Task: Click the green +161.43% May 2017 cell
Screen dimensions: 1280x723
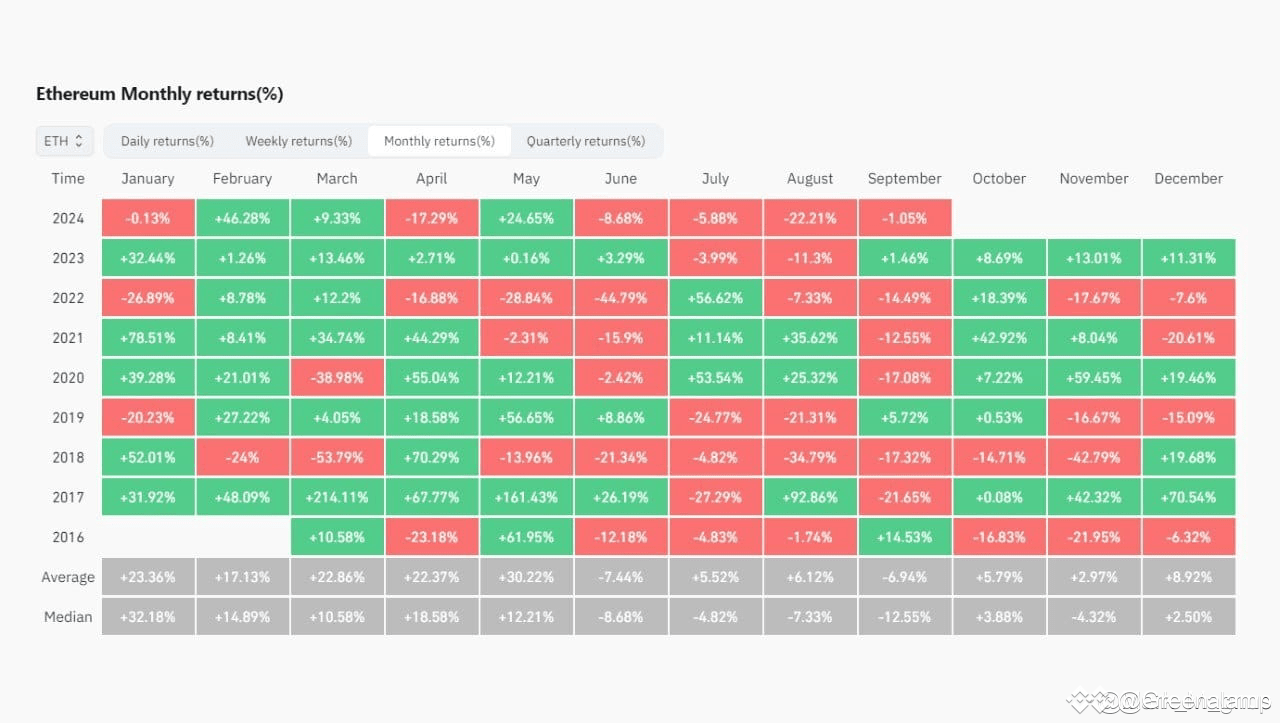Action: 526,497
